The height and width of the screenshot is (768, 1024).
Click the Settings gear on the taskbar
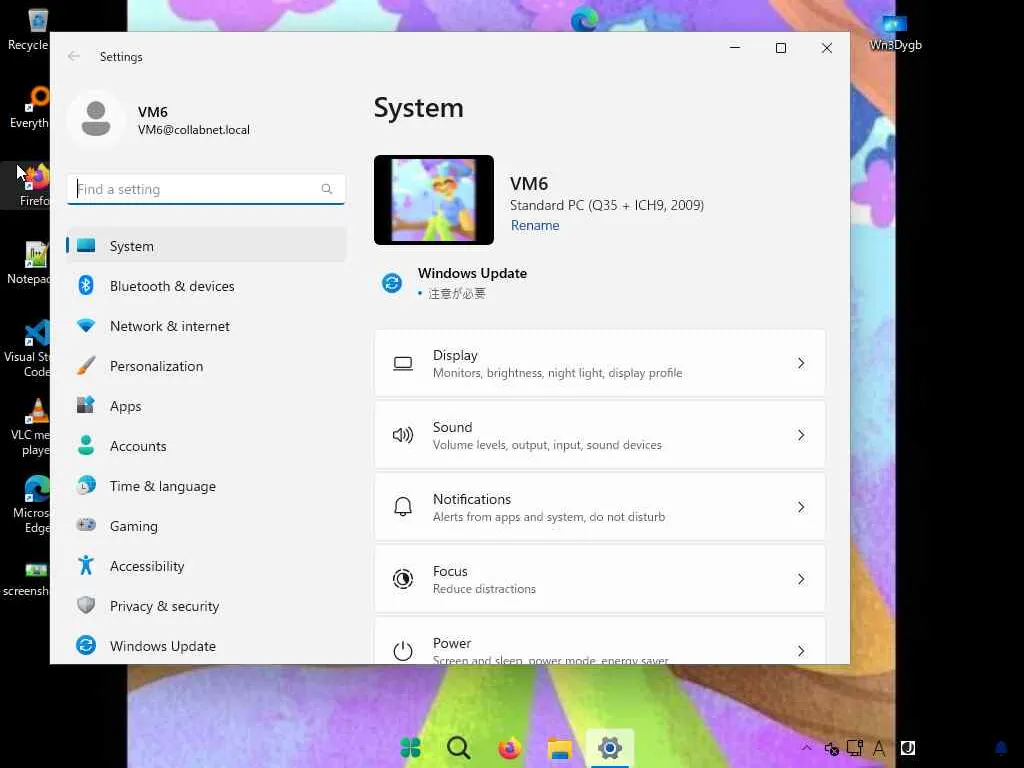610,748
